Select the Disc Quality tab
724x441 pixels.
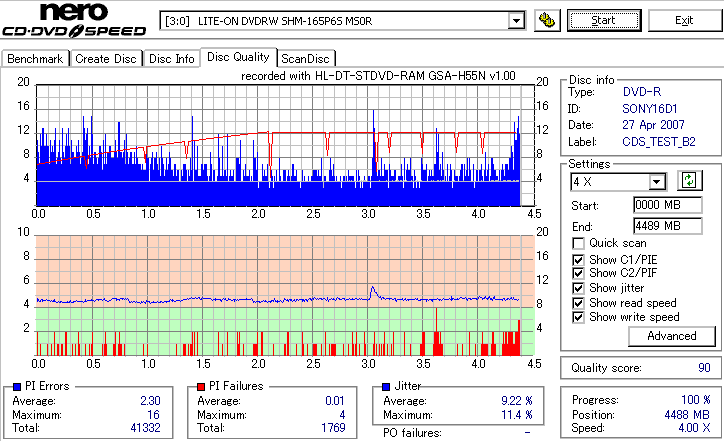tap(238, 57)
